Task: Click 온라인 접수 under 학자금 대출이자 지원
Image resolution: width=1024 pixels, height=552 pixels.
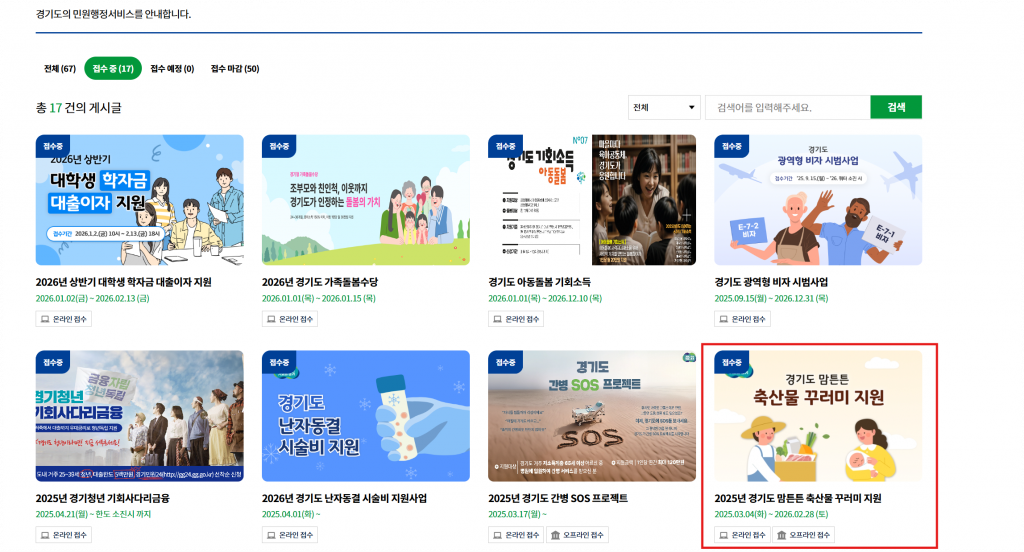Action: click(63, 319)
